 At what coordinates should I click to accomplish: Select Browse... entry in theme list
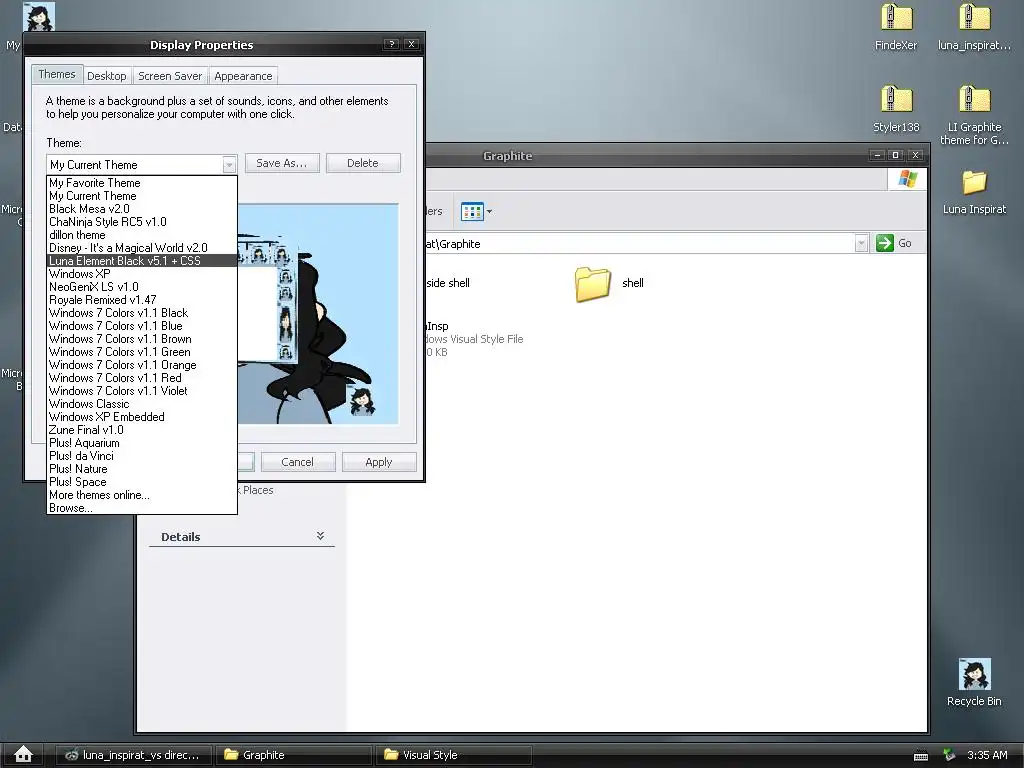click(x=142, y=508)
